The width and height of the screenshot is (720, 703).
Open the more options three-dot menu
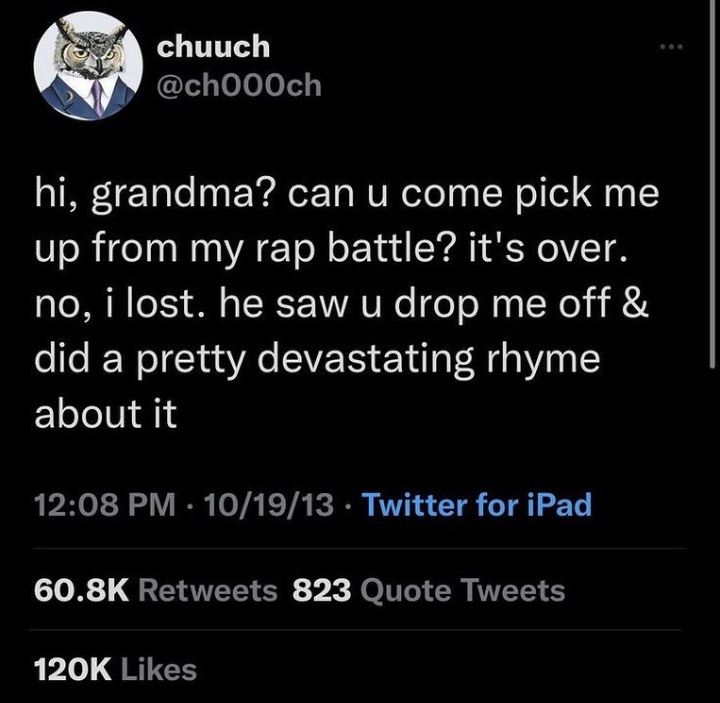click(671, 47)
